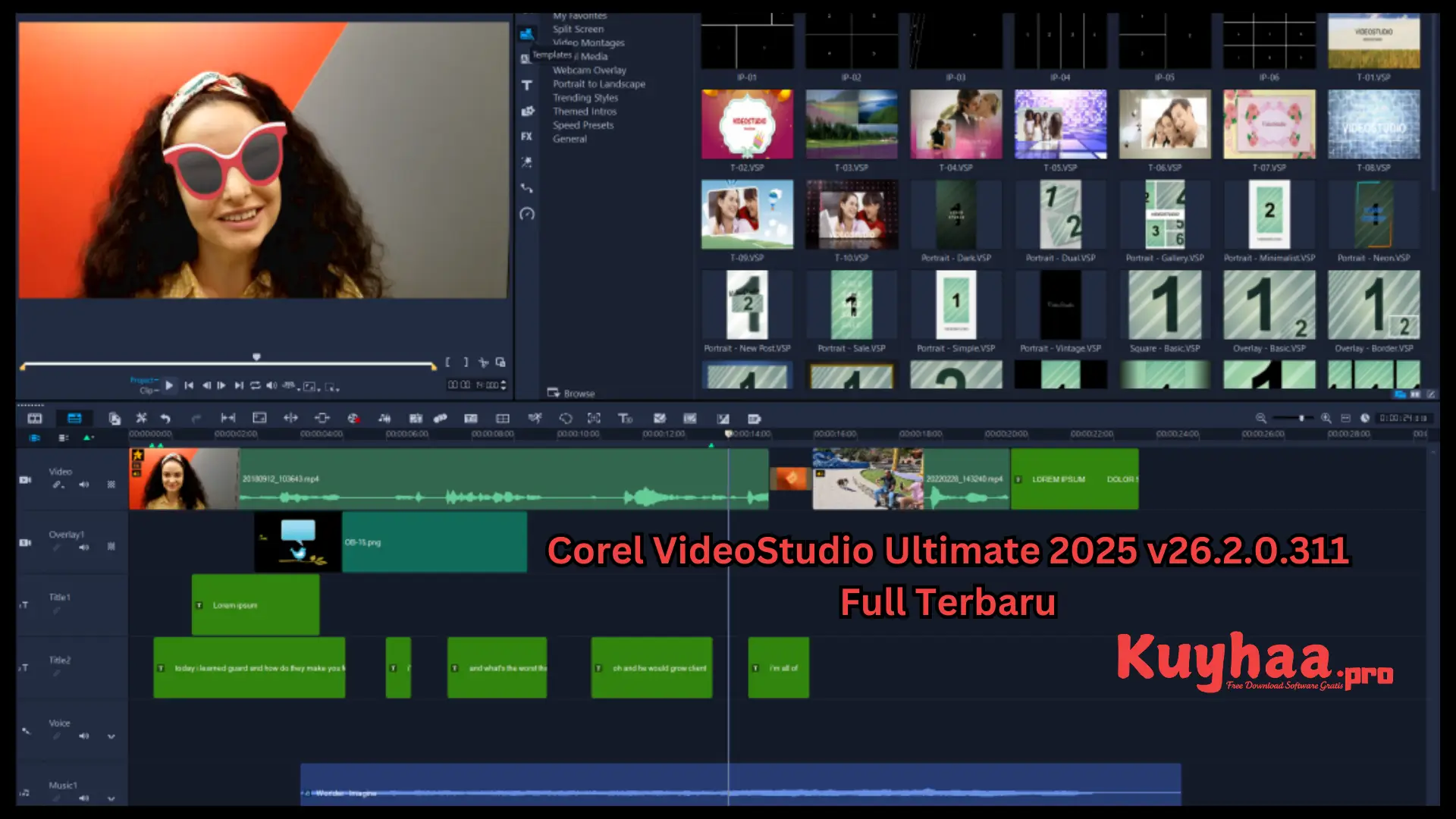
Task: Open the Templates library panel icon
Action: point(526,34)
